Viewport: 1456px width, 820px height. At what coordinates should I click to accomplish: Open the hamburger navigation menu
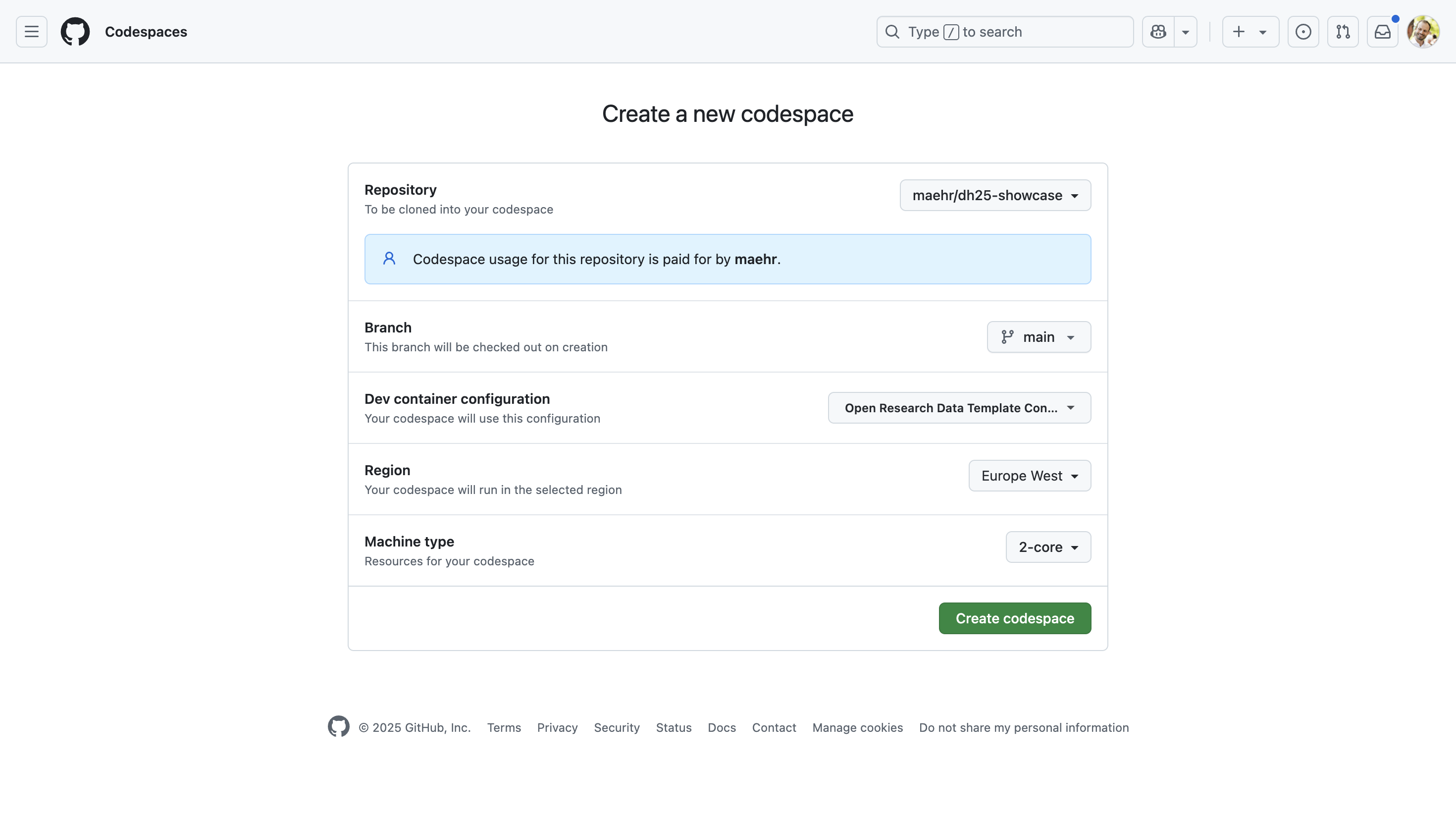tap(32, 32)
